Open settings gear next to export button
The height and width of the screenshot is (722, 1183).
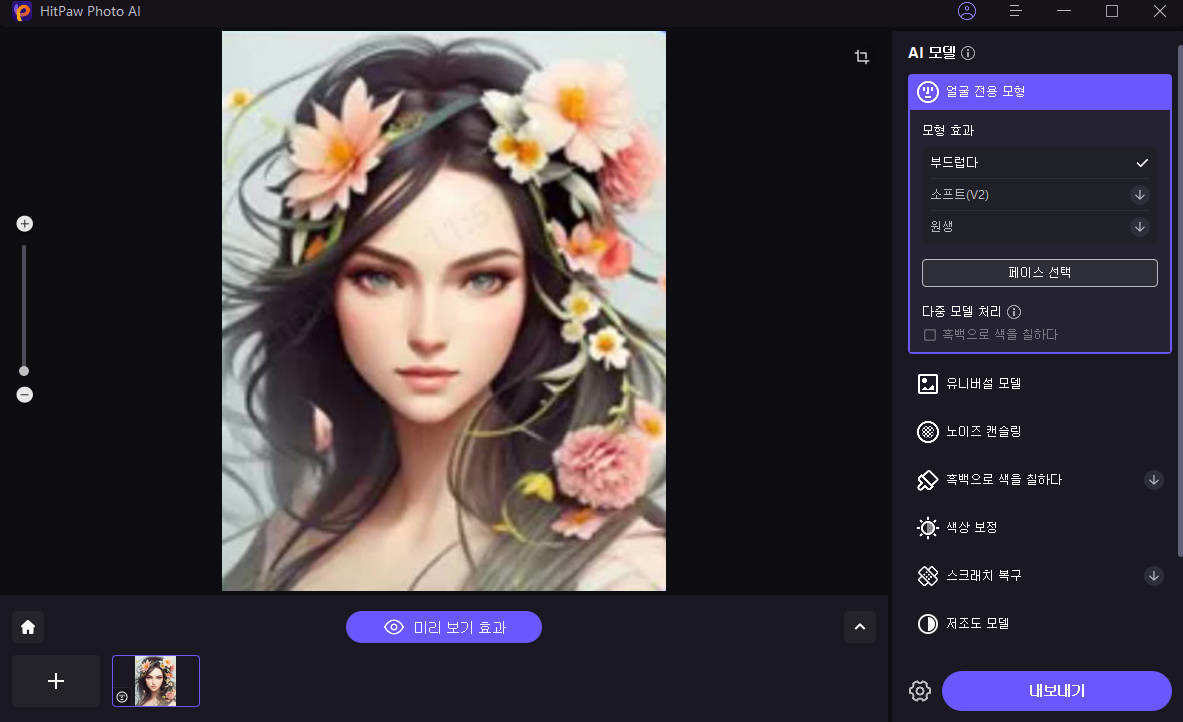click(x=919, y=691)
